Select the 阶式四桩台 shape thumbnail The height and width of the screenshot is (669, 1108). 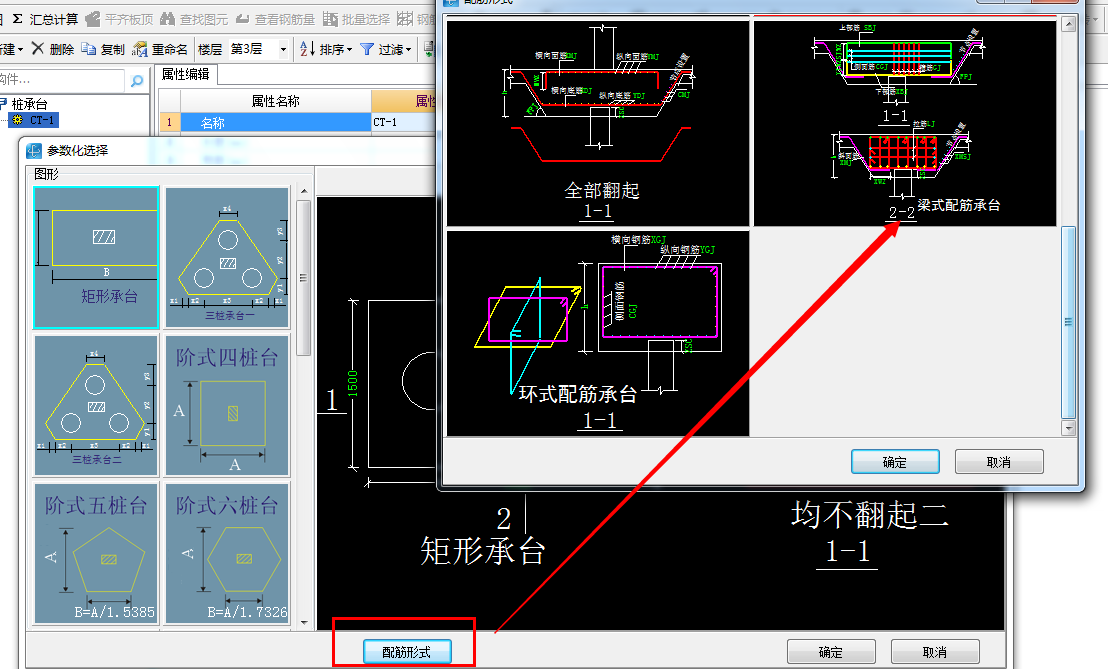(x=228, y=405)
